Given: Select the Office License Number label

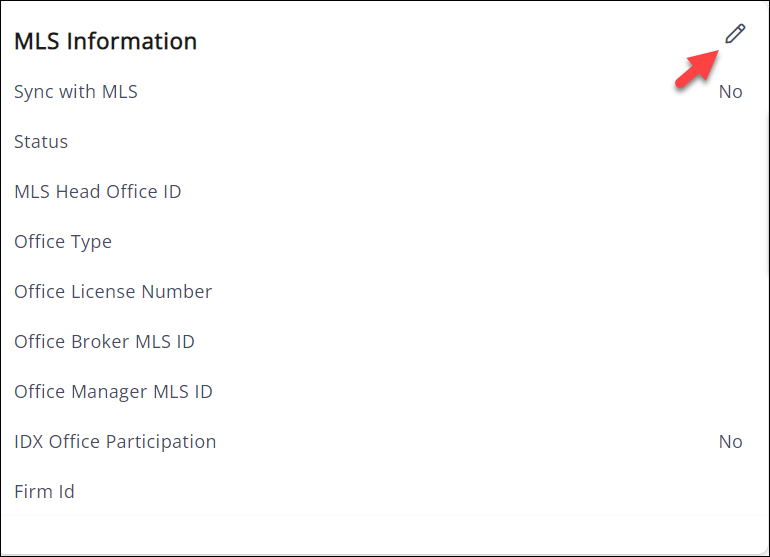Looking at the screenshot, I should [x=113, y=292].
